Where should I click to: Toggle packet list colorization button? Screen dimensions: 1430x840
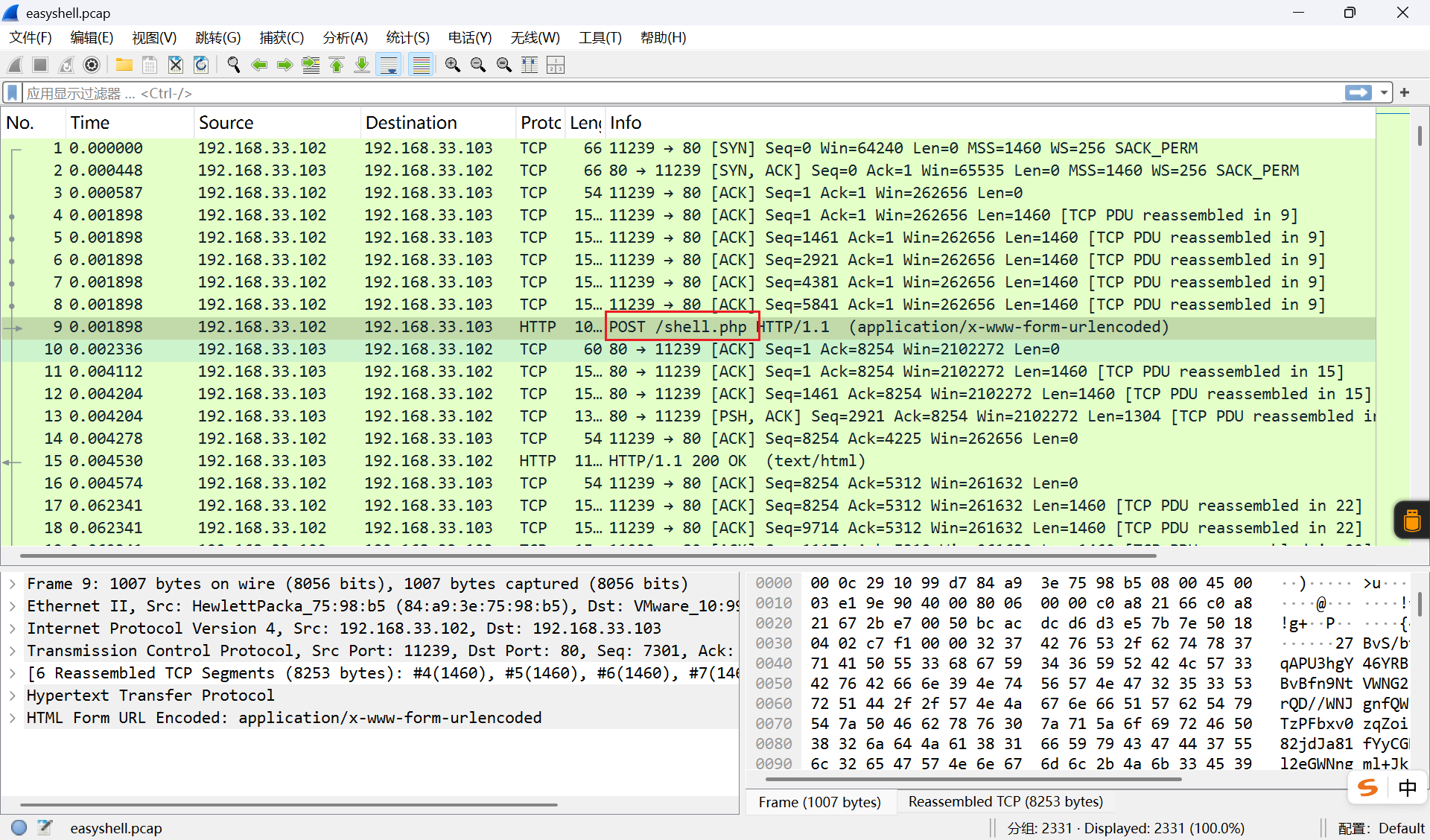[421, 66]
